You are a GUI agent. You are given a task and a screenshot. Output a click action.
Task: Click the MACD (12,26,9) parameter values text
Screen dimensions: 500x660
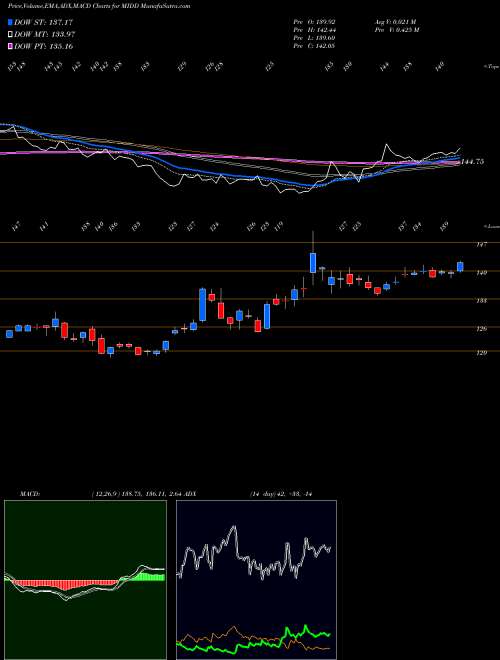(x=137, y=493)
